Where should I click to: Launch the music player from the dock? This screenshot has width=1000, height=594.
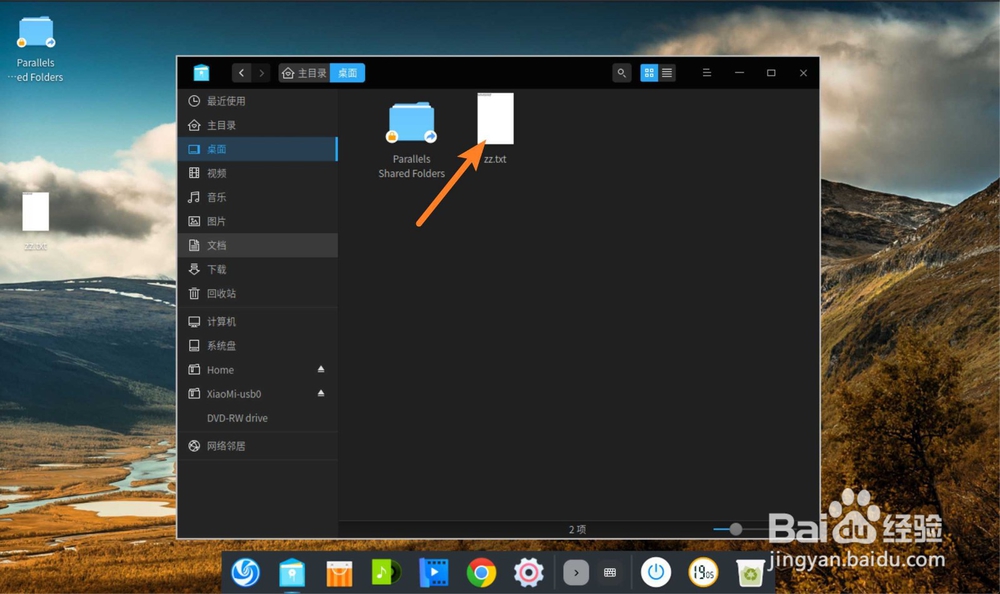click(386, 572)
